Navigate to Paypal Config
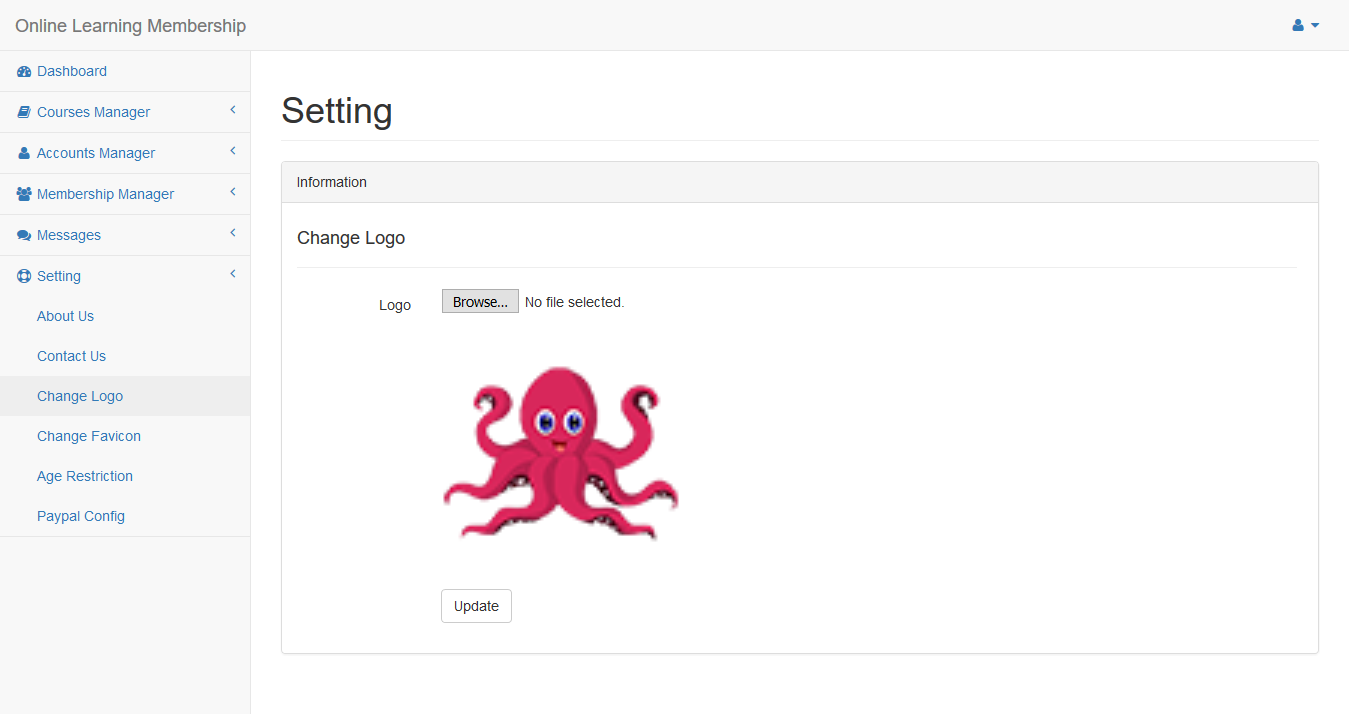 [81, 516]
